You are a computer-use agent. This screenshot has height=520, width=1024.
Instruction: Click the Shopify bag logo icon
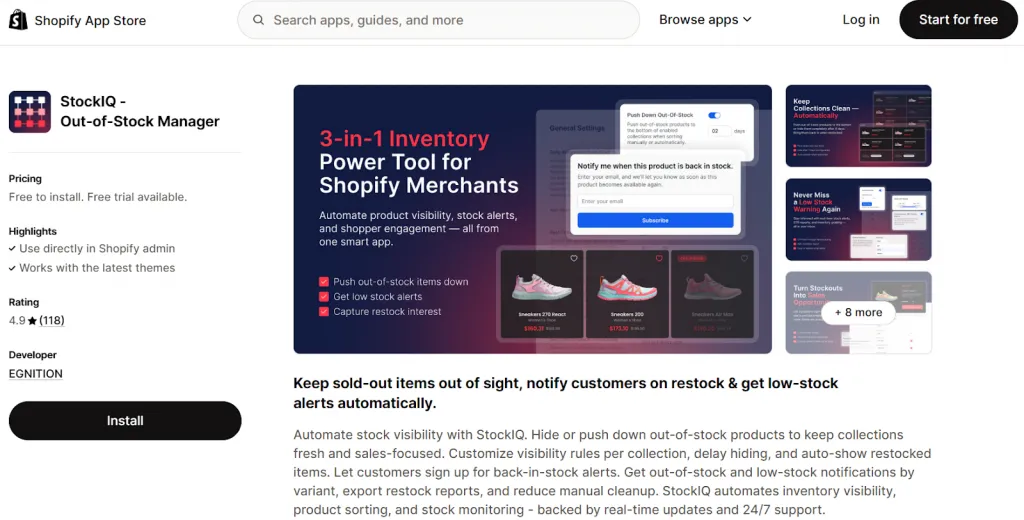18,20
